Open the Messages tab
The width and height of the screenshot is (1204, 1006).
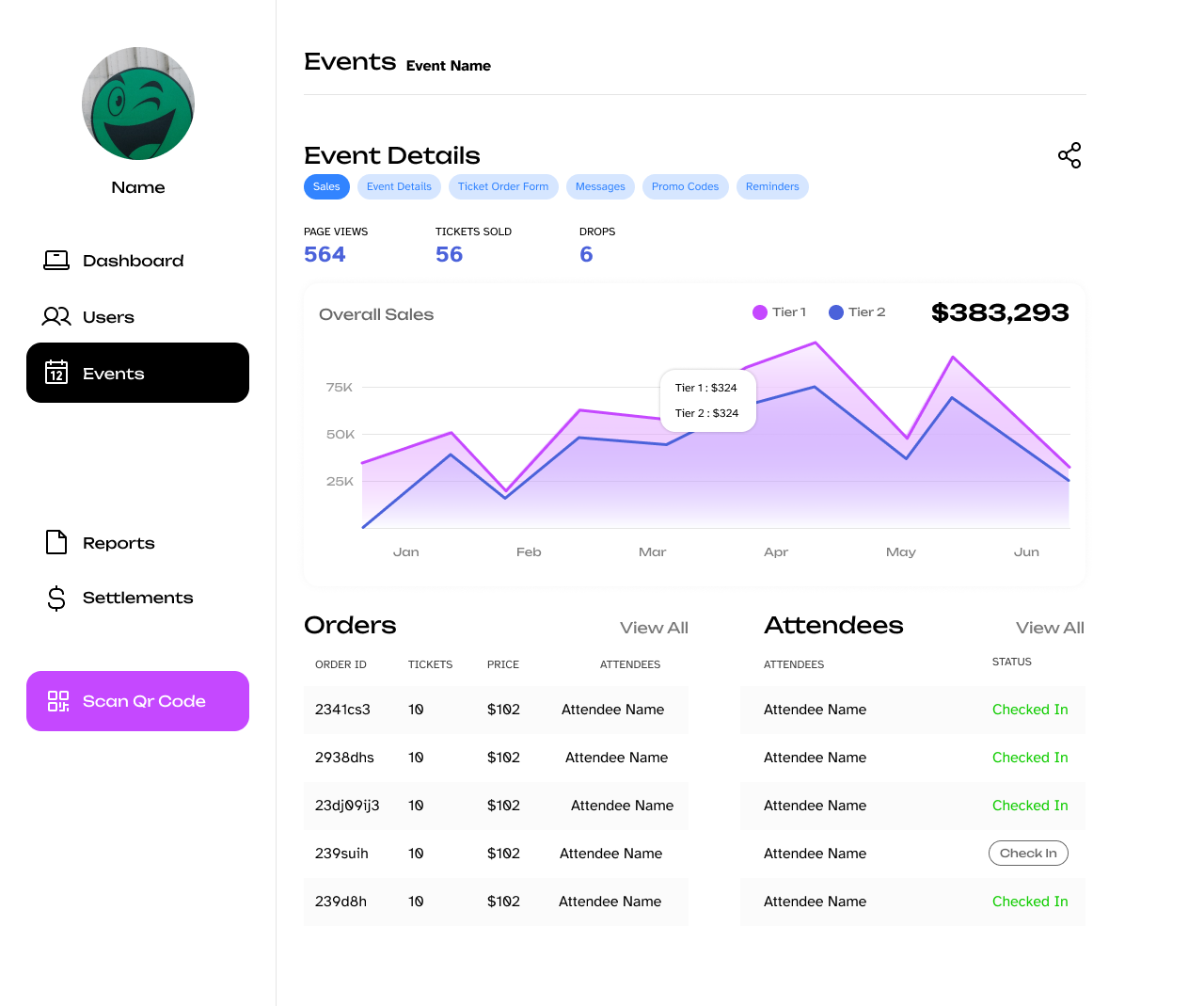600,186
